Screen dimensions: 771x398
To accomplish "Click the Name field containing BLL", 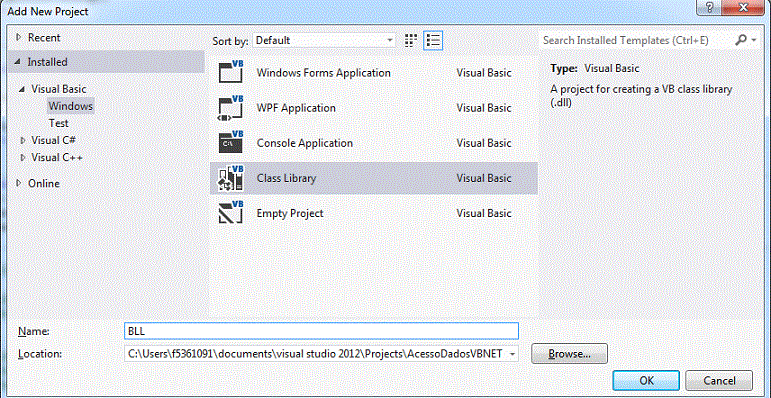I will 322,331.
